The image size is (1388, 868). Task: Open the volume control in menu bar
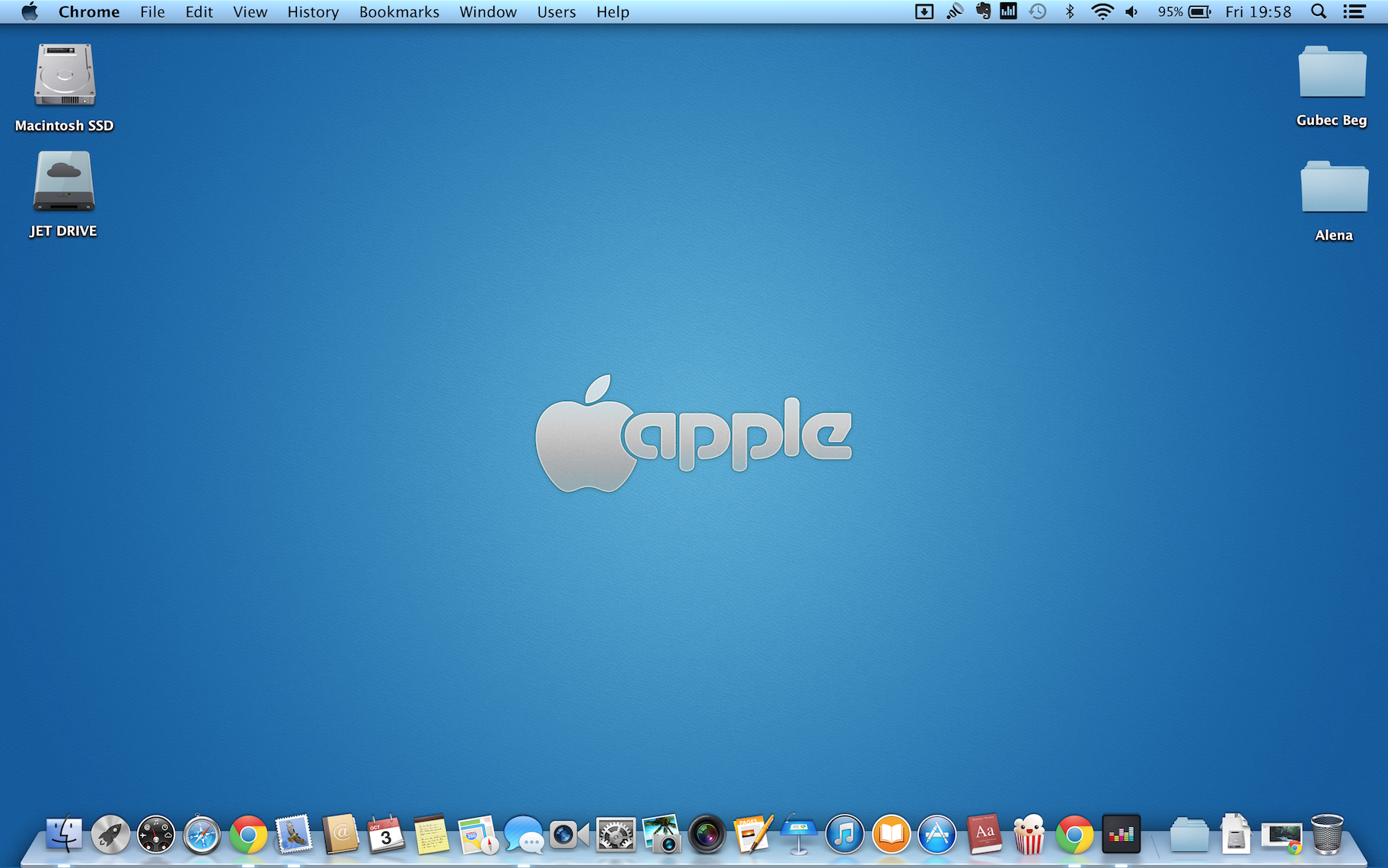click(x=1132, y=11)
